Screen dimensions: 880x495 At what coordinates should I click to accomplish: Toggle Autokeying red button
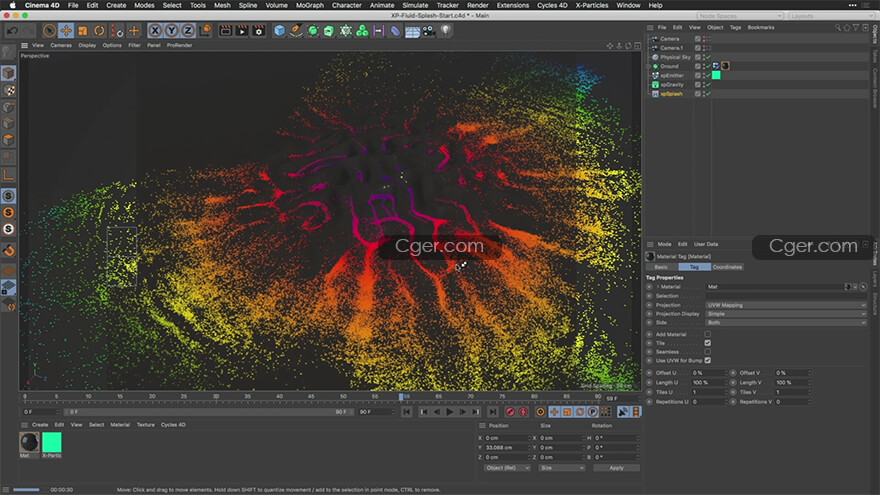523,412
